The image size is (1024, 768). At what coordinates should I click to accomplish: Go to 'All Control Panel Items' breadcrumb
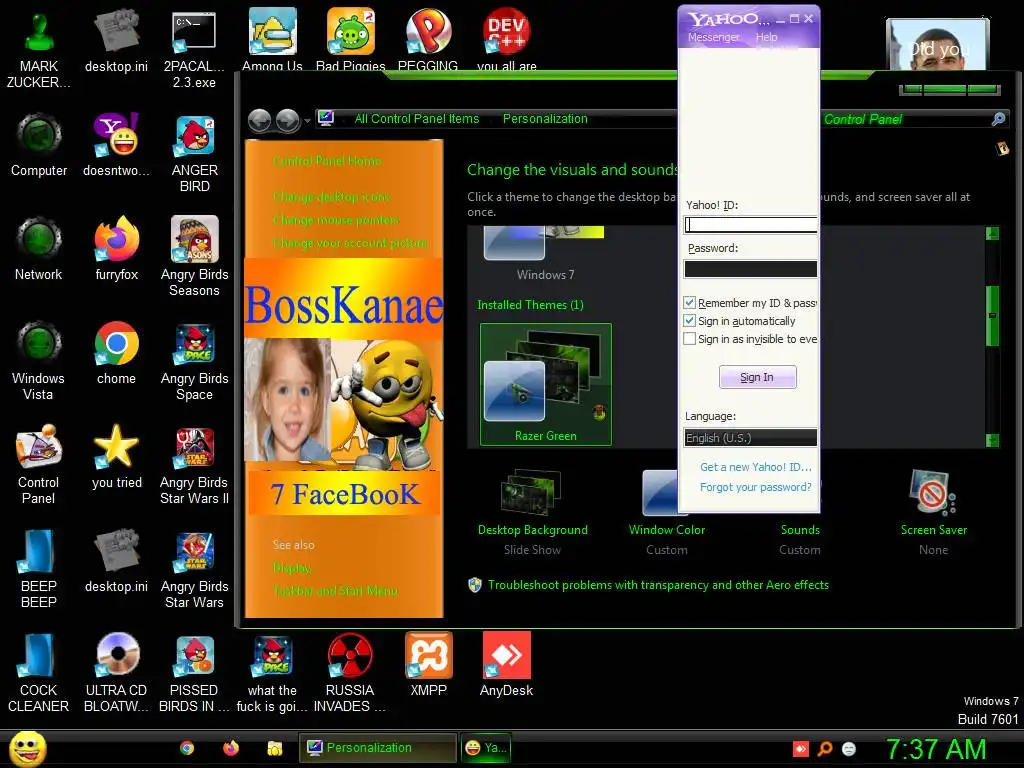[x=417, y=119]
